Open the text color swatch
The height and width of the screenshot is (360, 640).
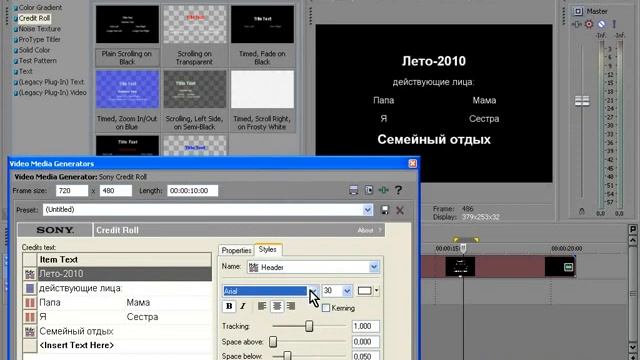[x=364, y=291]
